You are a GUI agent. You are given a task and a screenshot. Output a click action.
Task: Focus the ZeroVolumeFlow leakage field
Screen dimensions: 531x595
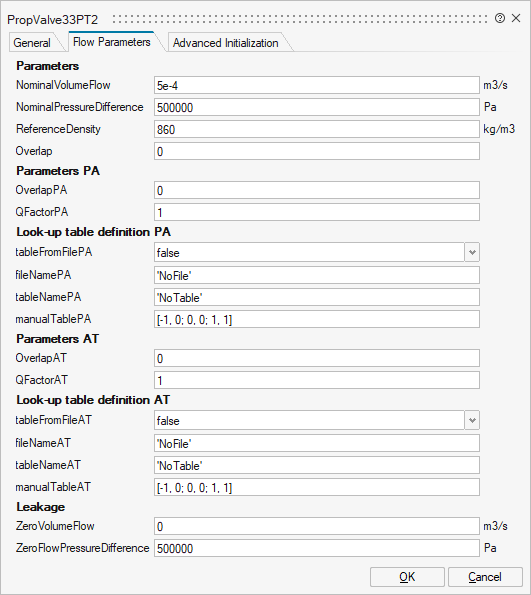[x=317, y=526]
